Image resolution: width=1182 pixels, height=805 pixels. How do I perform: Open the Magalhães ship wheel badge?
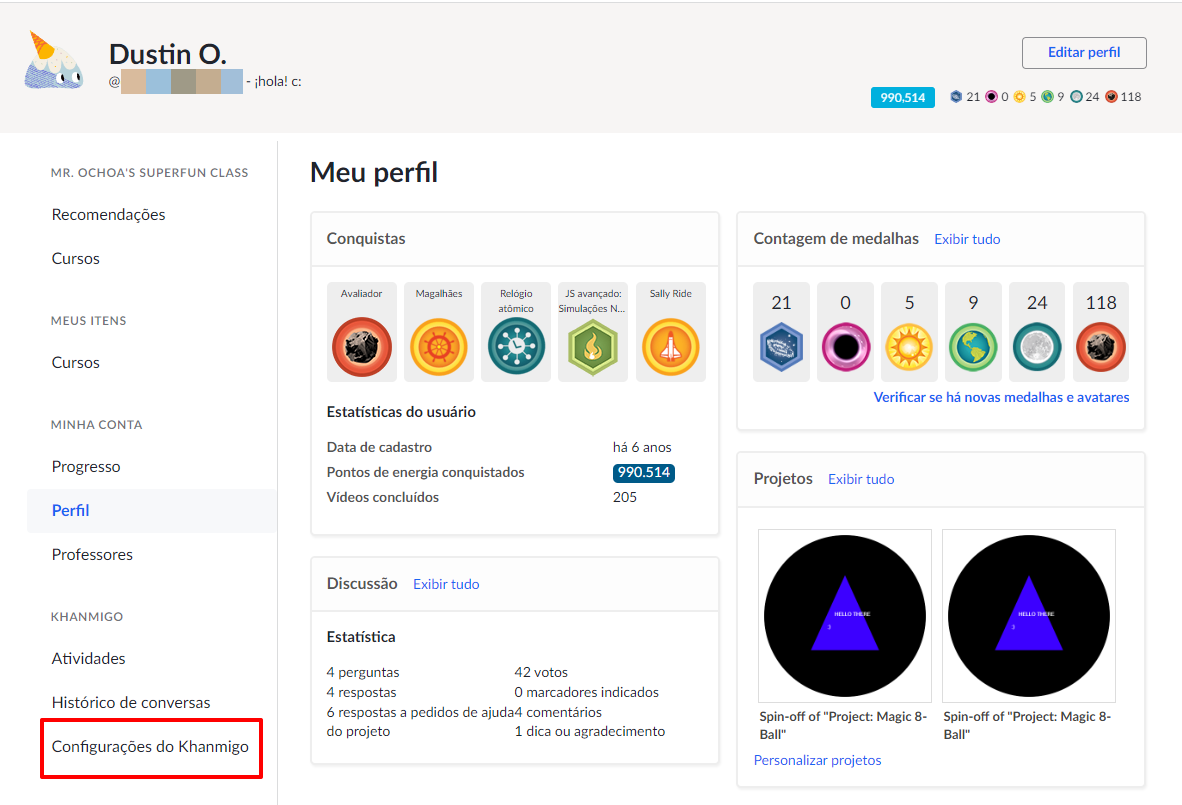coord(439,332)
